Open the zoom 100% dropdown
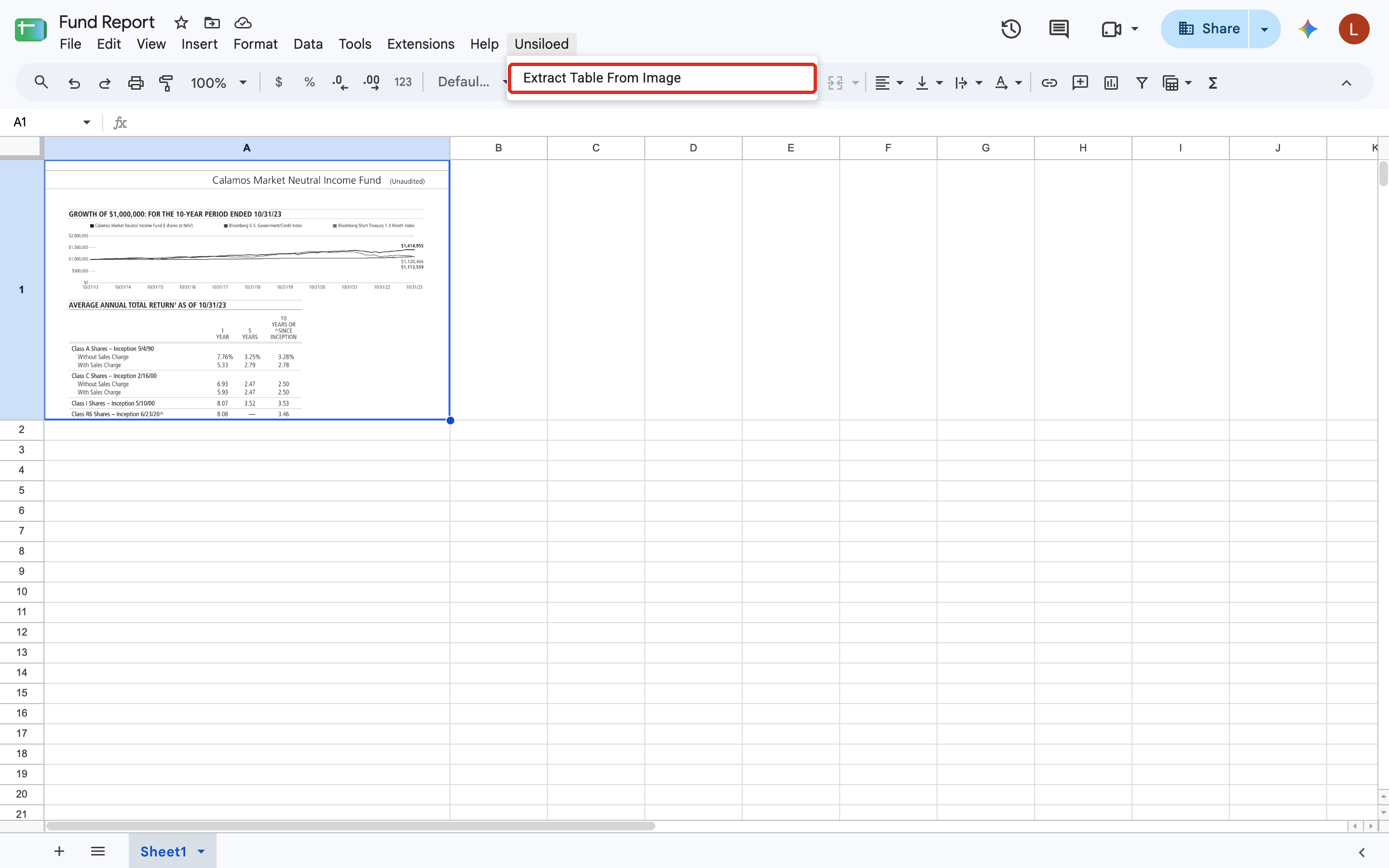The height and width of the screenshot is (868, 1389). coord(218,82)
